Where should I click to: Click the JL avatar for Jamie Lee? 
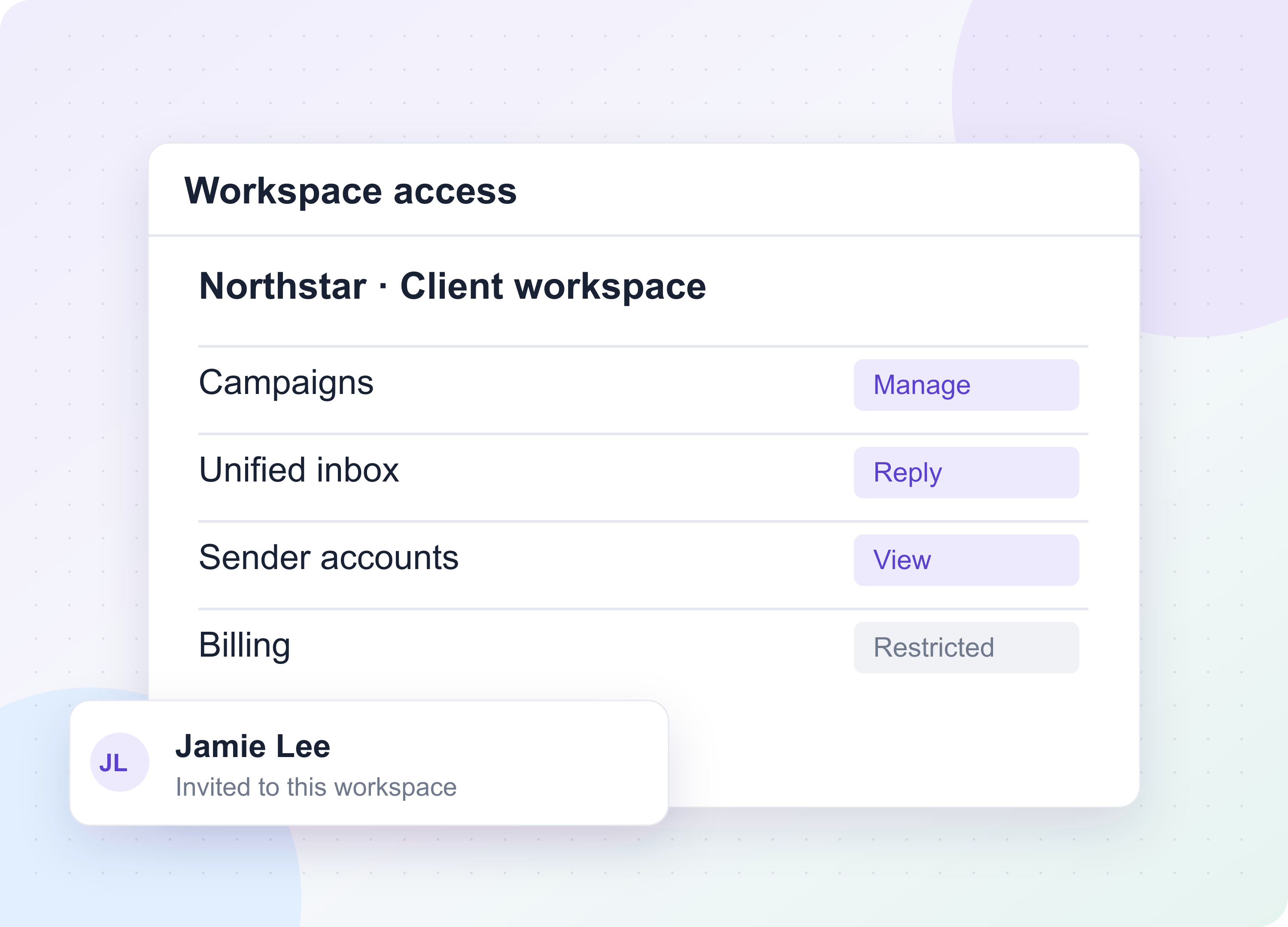point(120,762)
